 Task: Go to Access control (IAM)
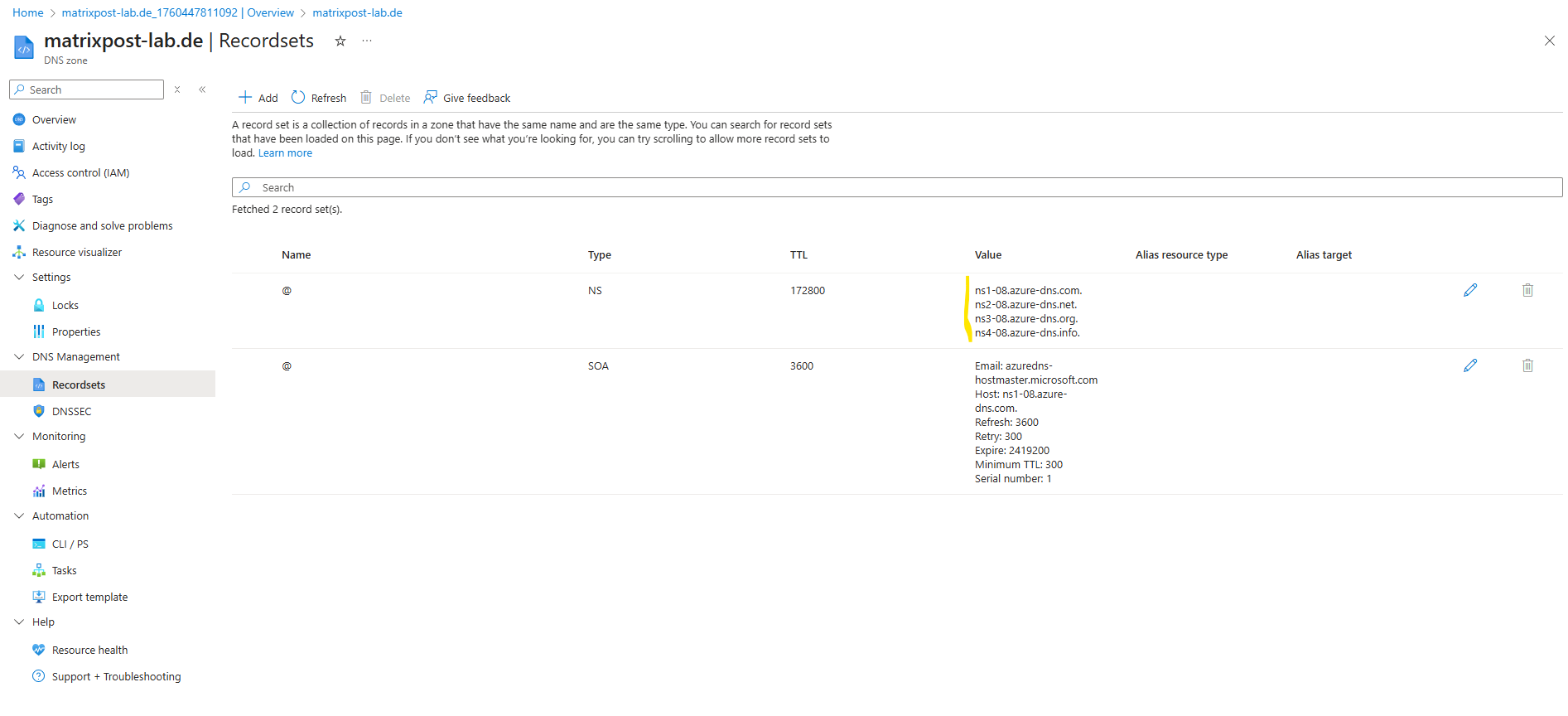(81, 173)
